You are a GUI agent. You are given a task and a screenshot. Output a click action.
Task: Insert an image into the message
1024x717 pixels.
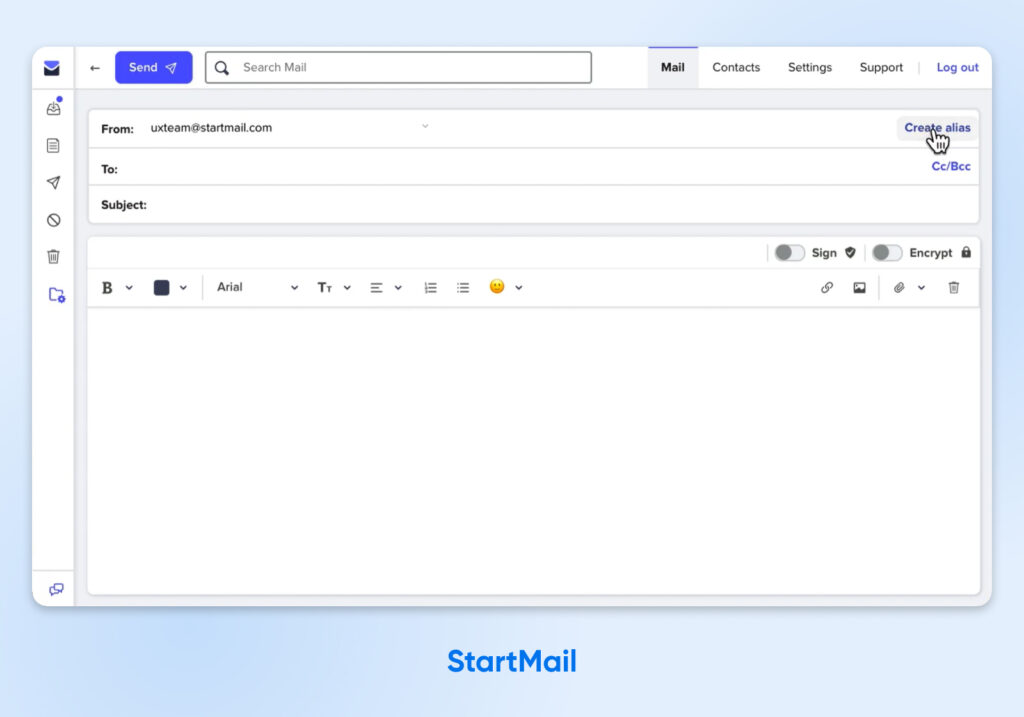(860, 287)
